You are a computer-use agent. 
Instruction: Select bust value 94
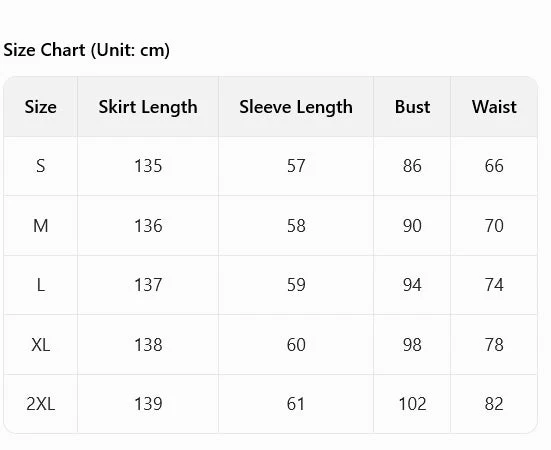pos(412,285)
